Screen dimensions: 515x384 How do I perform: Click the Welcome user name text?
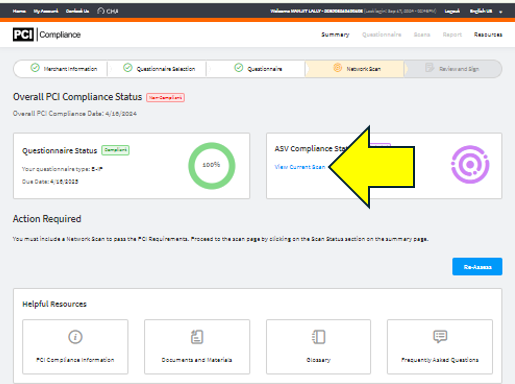click(316, 11)
